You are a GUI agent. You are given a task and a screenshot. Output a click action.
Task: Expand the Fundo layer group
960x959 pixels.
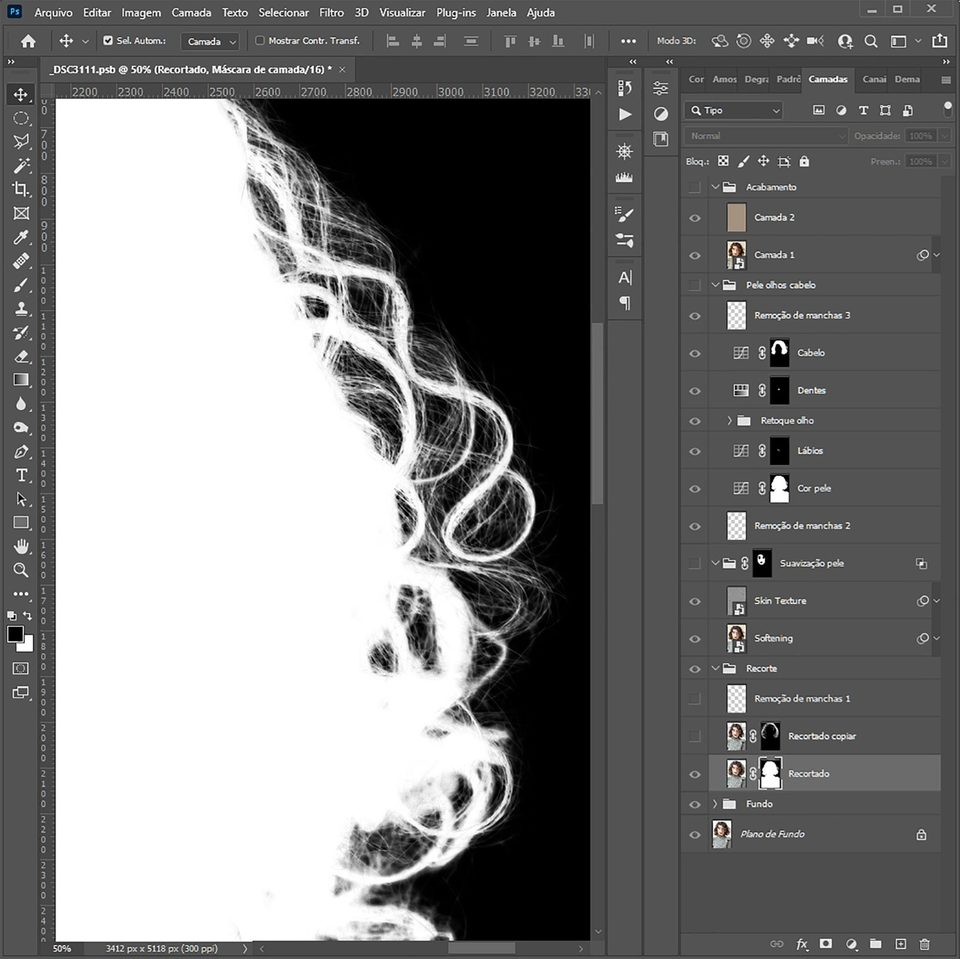714,804
